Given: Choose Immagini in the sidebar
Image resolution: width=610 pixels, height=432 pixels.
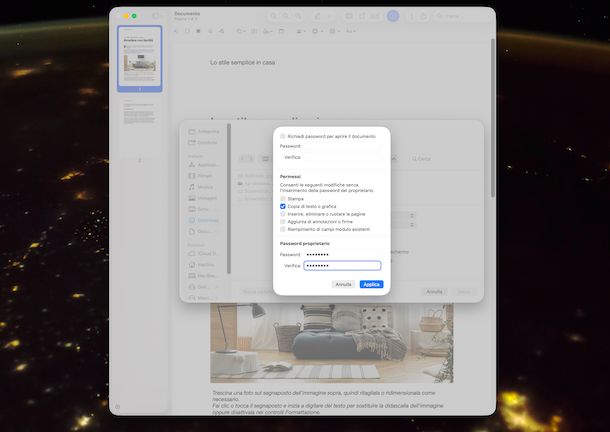Looking at the screenshot, I should (205, 198).
